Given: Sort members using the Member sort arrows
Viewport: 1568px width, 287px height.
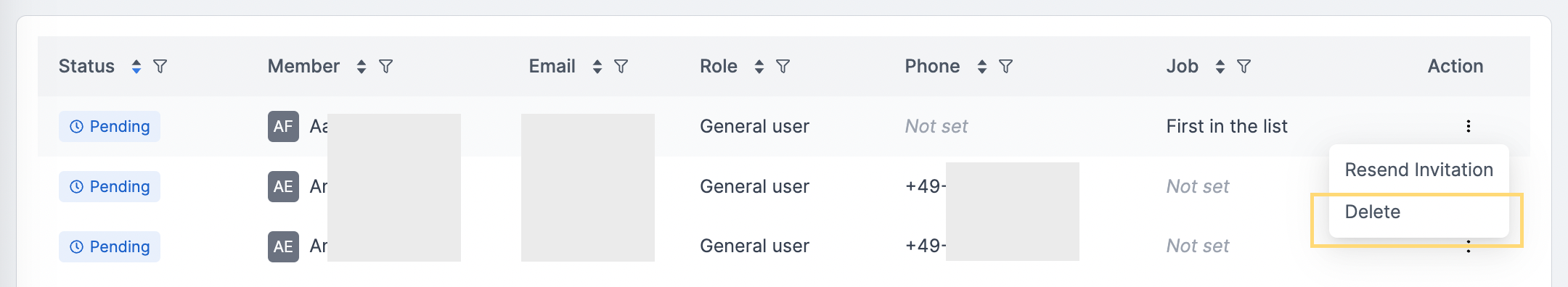Looking at the screenshot, I should (361, 67).
